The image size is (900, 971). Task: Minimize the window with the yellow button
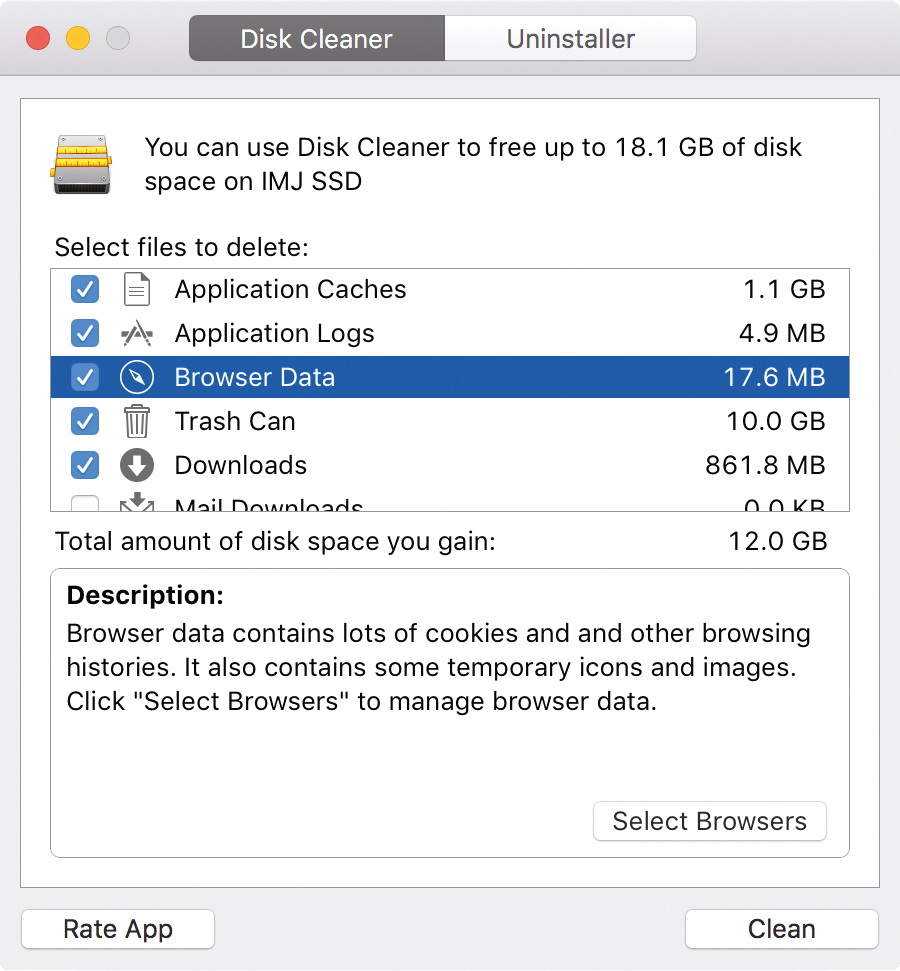pos(78,39)
